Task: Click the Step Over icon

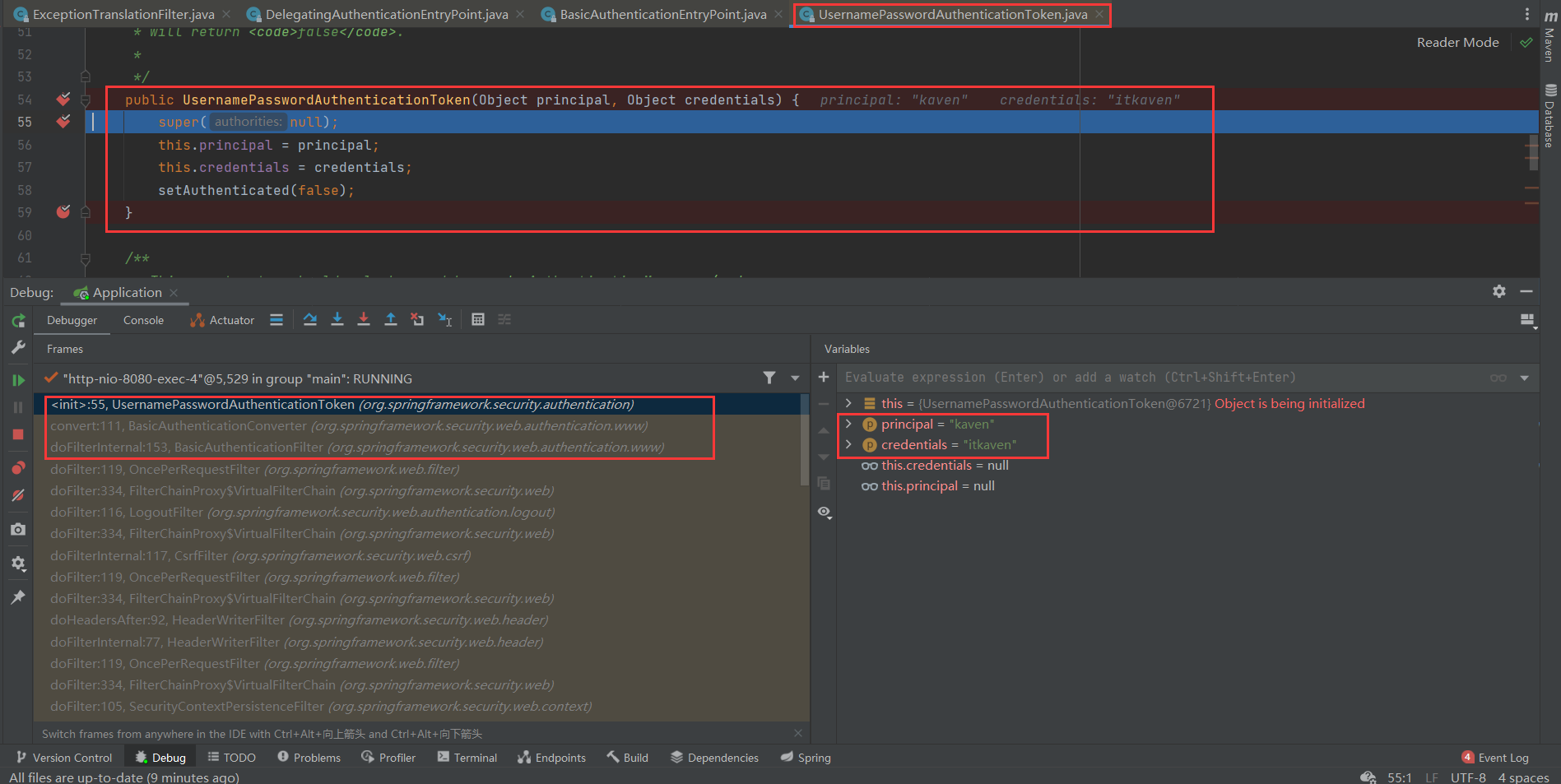Action: pyautogui.click(x=310, y=320)
